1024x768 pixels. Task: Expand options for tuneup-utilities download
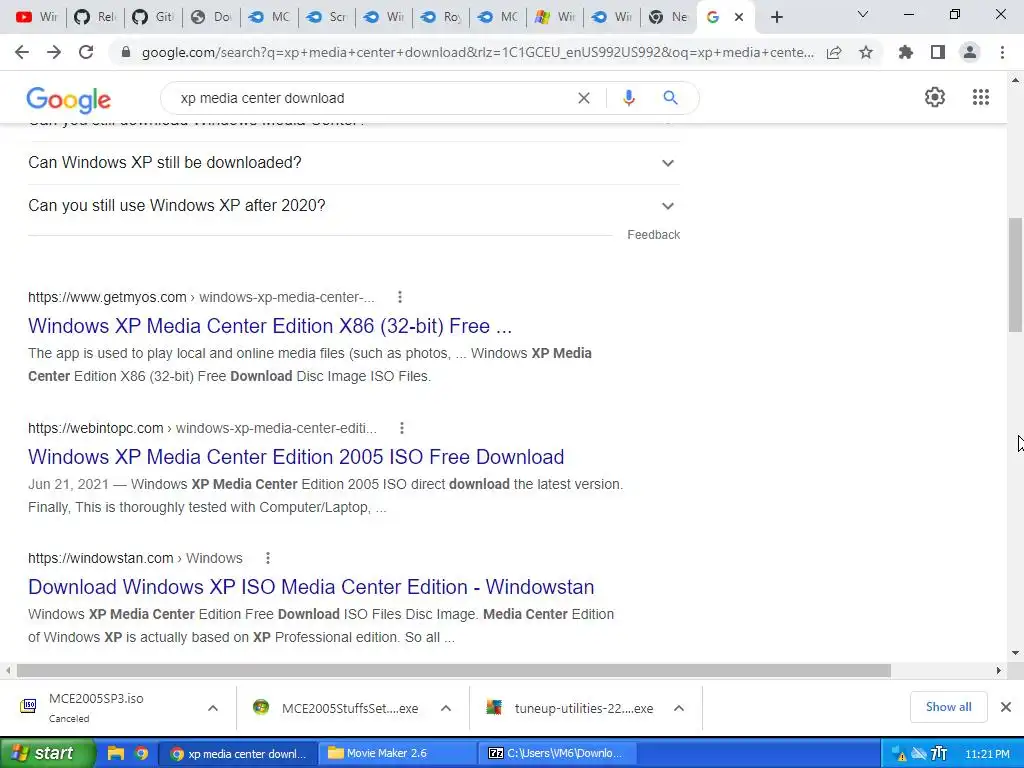(x=679, y=708)
